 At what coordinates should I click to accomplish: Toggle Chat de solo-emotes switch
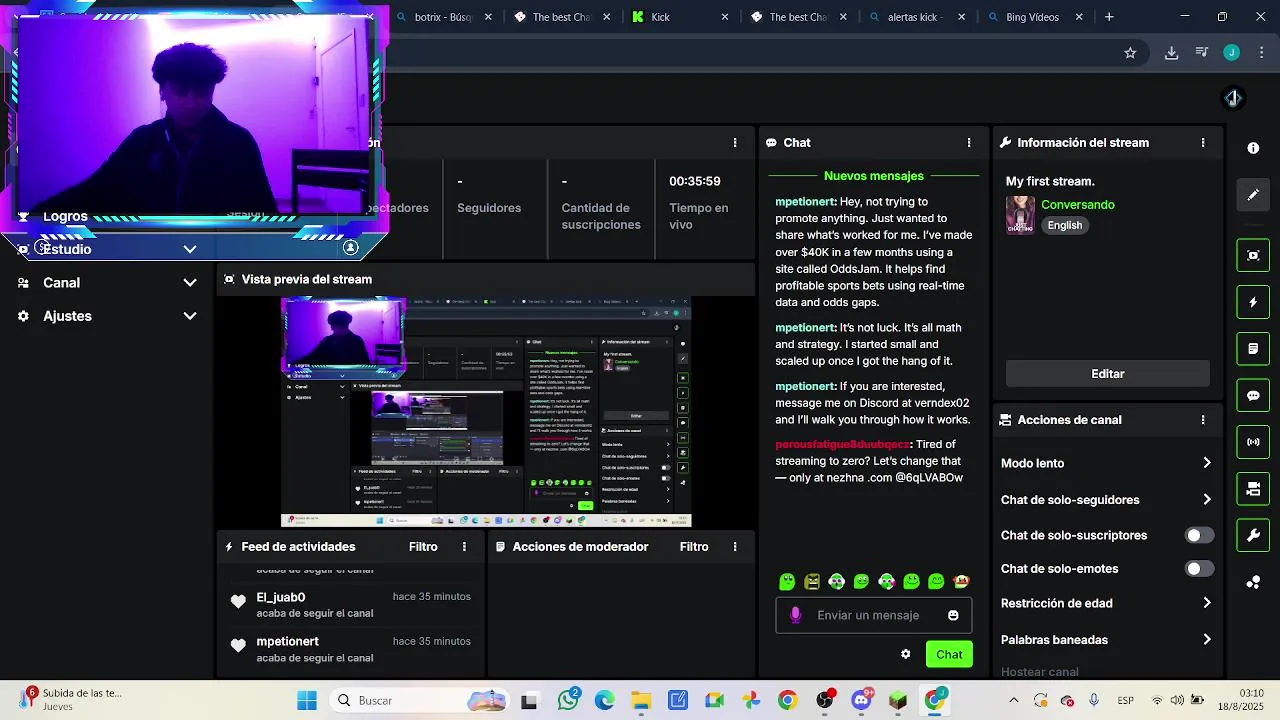(1199, 569)
